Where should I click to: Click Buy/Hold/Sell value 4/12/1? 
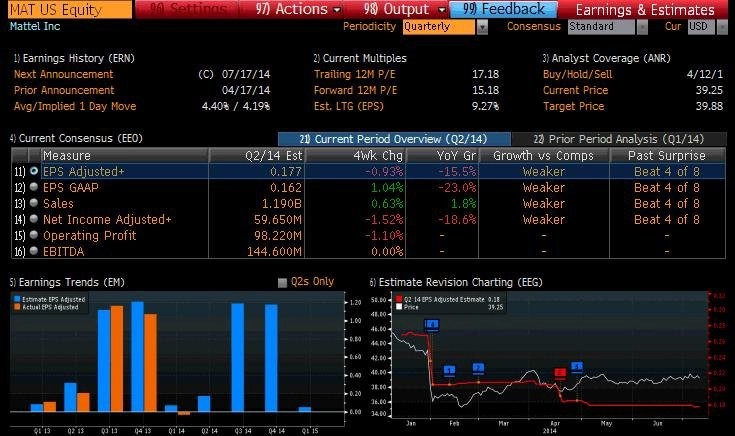coord(705,74)
